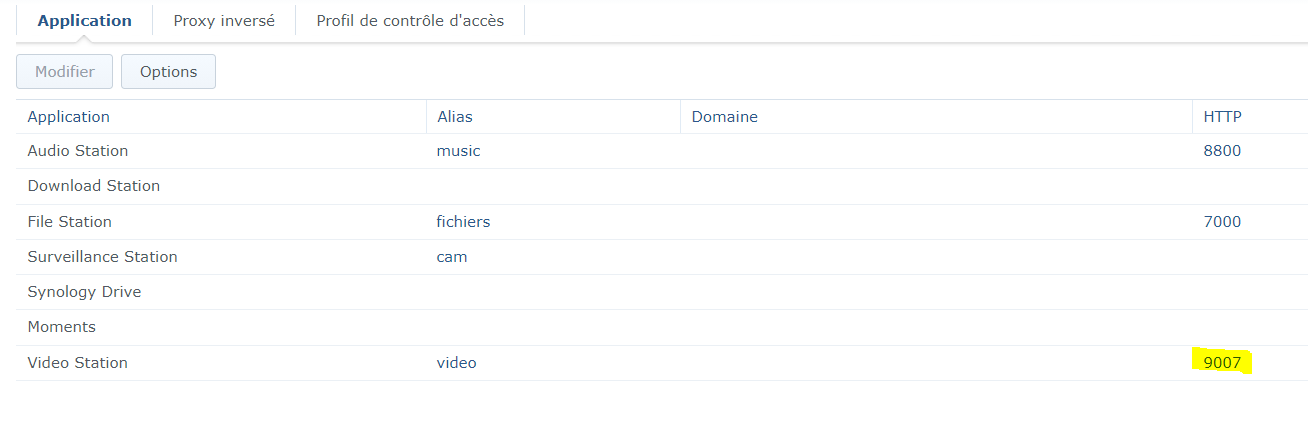The width and height of the screenshot is (1308, 442).
Task: Select the Surveillance Station row
Action: [x=102, y=257]
